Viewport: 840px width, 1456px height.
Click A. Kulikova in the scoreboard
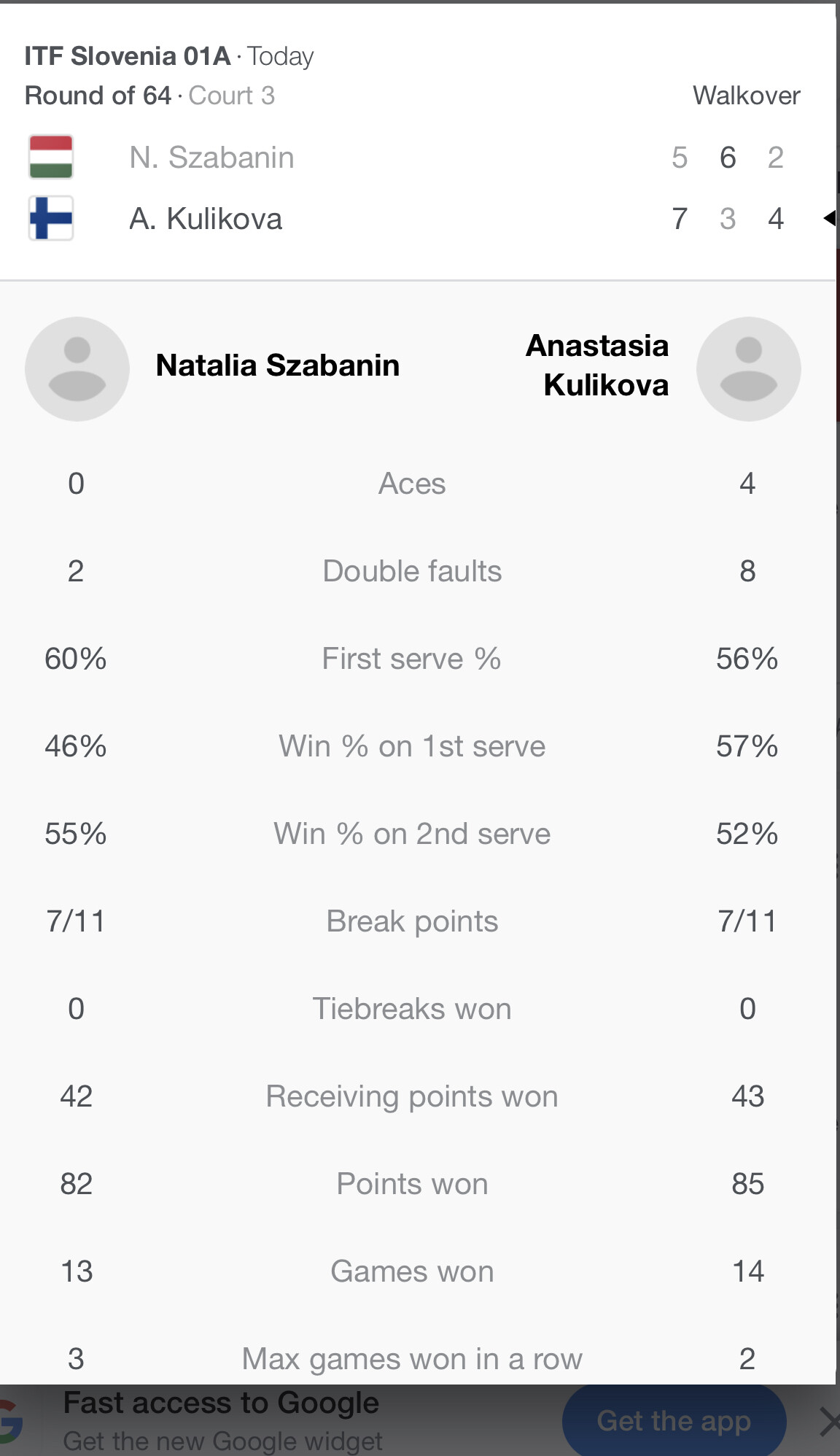coord(206,219)
